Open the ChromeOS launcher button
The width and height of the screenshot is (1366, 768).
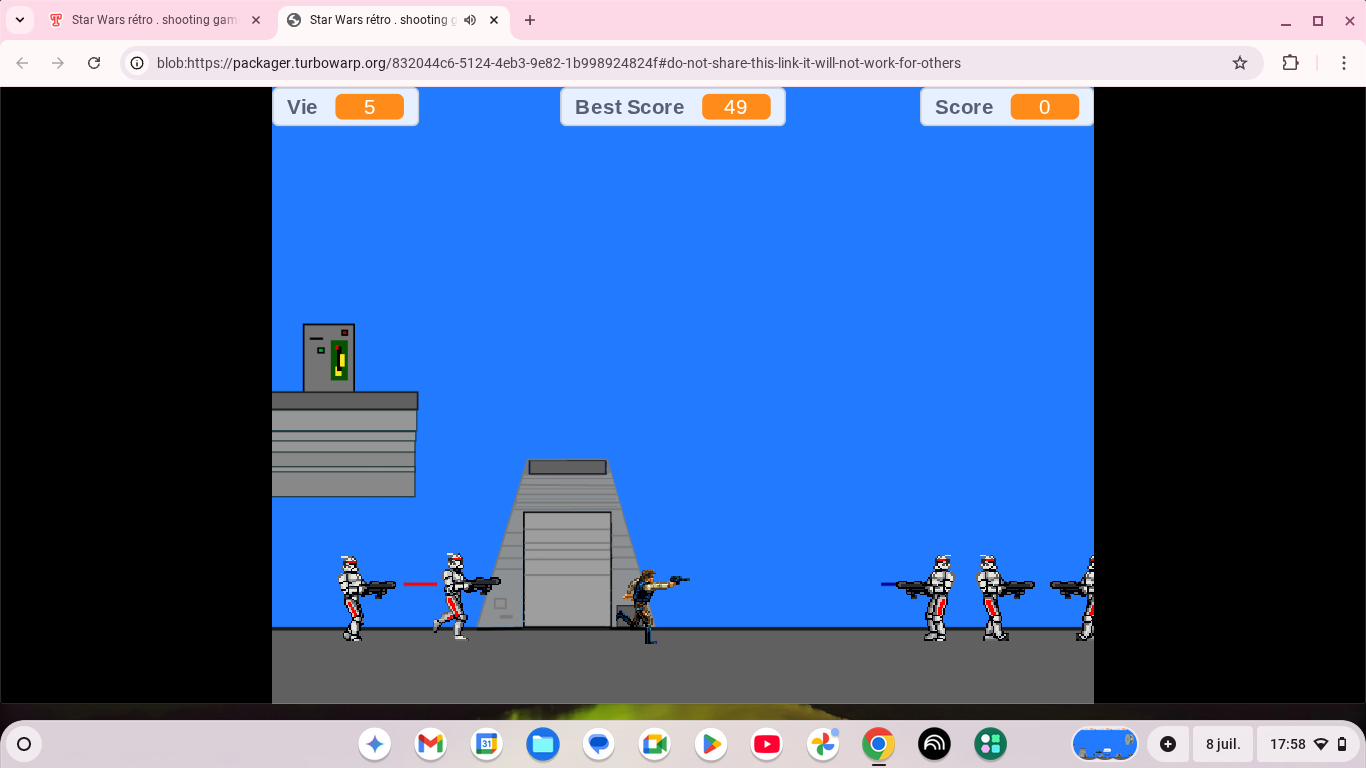click(x=24, y=744)
